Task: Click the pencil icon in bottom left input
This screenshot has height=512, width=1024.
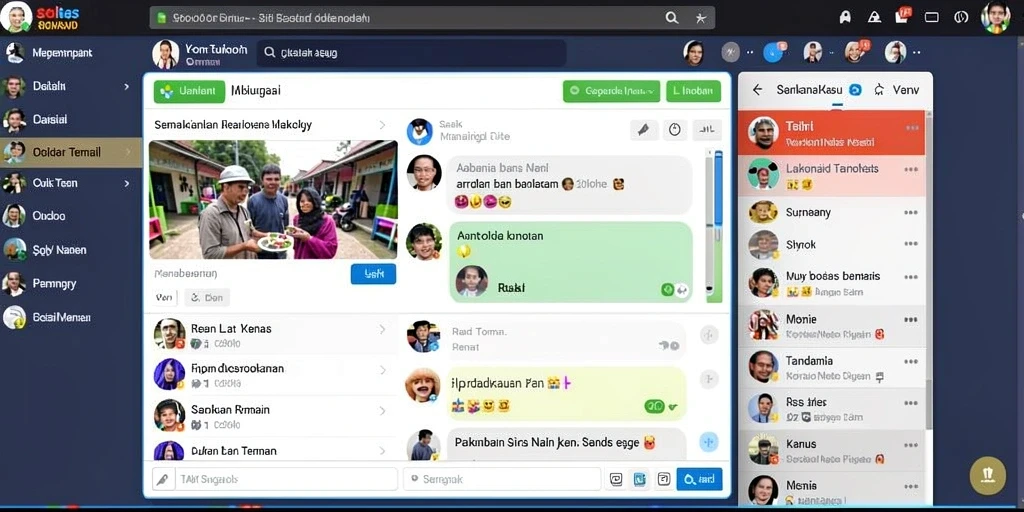Action: pyautogui.click(x=163, y=479)
